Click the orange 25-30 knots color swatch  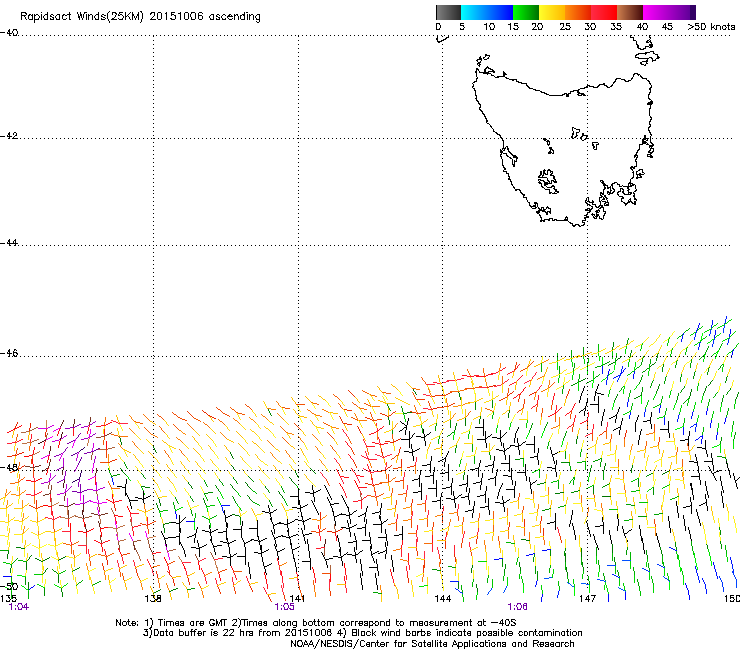[x=578, y=12]
